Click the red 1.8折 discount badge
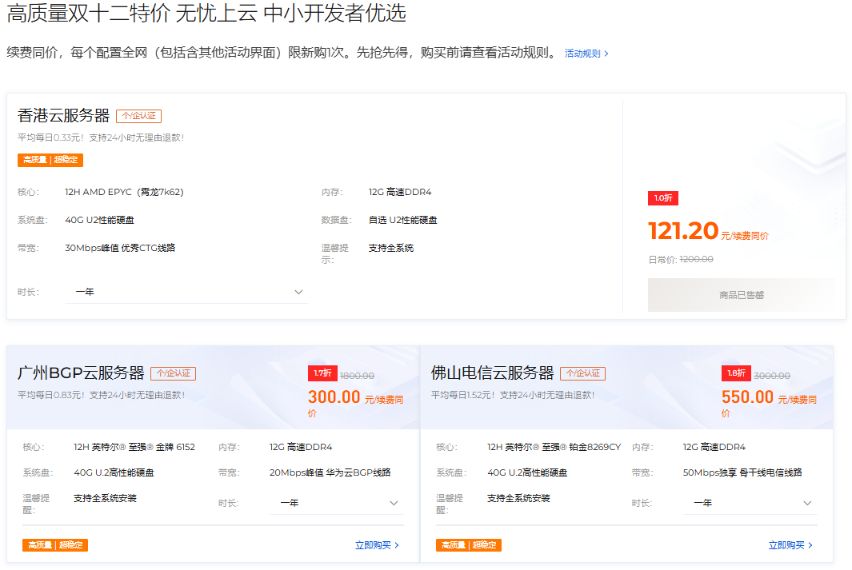The width and height of the screenshot is (852, 570). (x=735, y=373)
